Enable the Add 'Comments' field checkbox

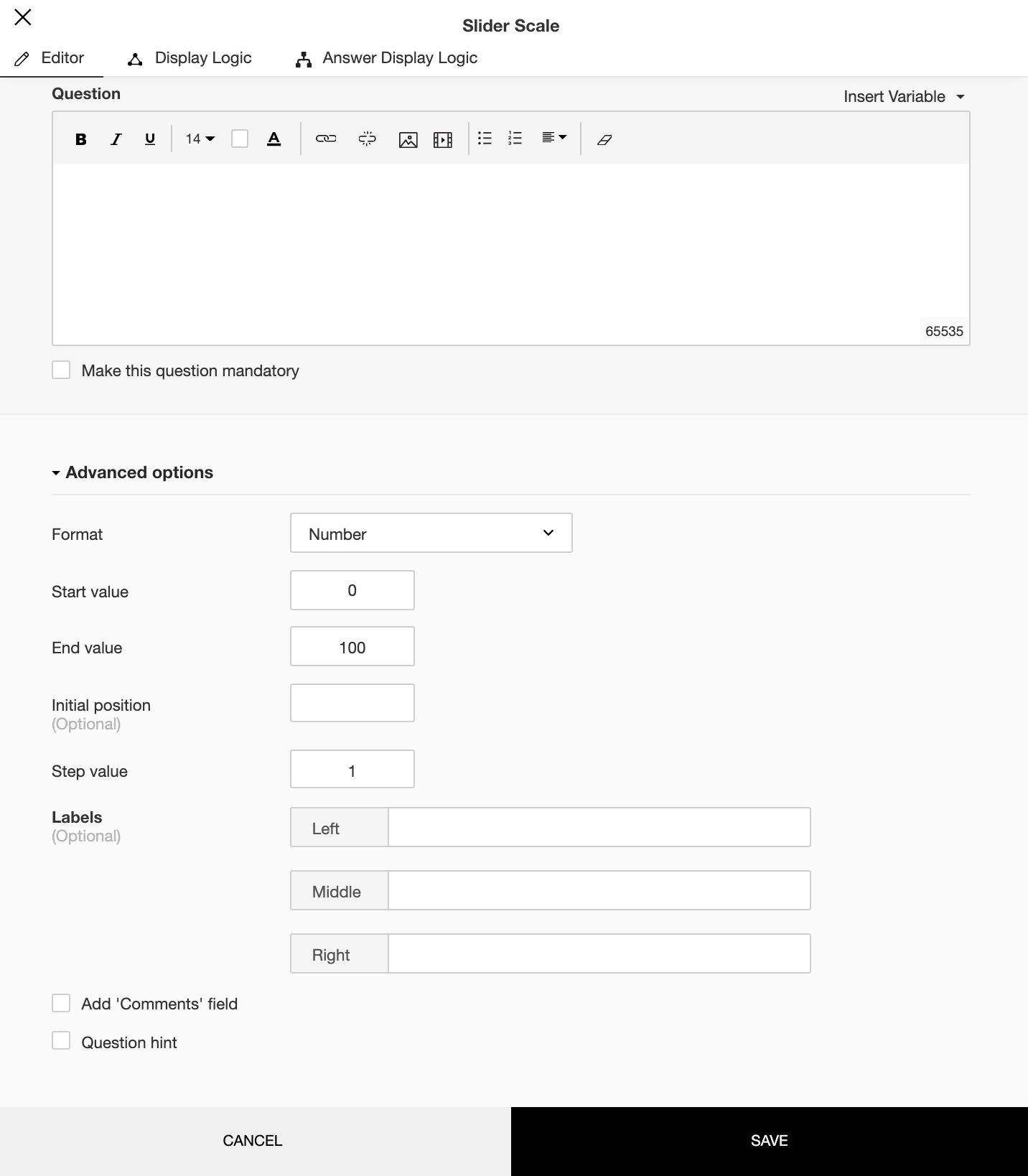(61, 1004)
